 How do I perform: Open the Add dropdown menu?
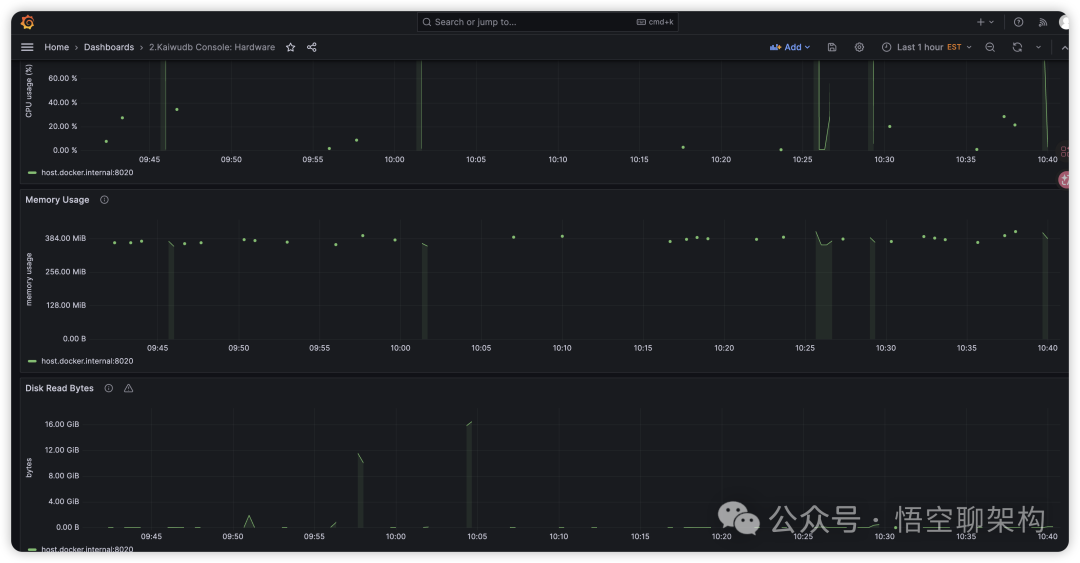tap(790, 47)
